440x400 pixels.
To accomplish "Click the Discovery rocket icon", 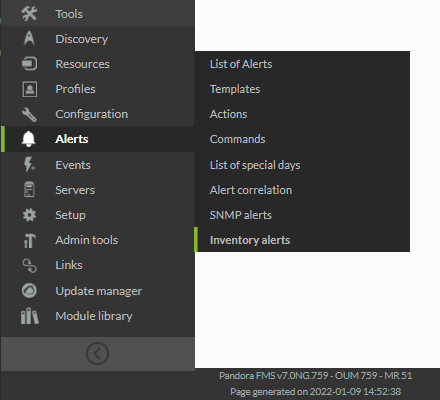I will click(29, 38).
